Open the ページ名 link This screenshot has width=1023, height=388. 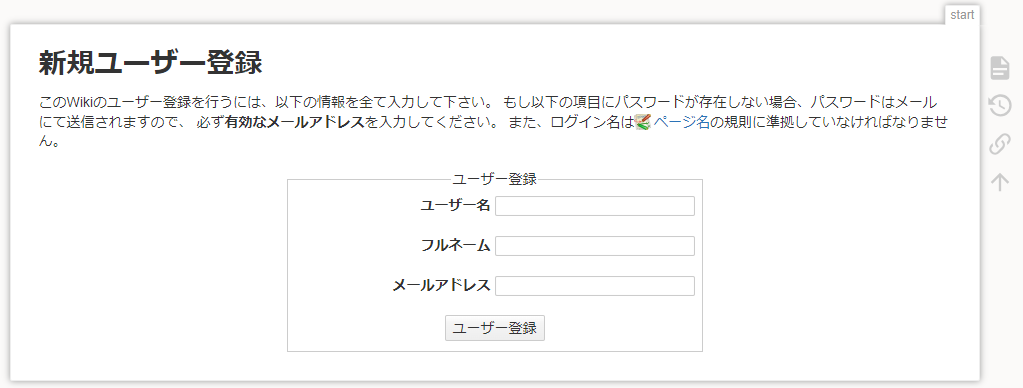click(x=681, y=122)
